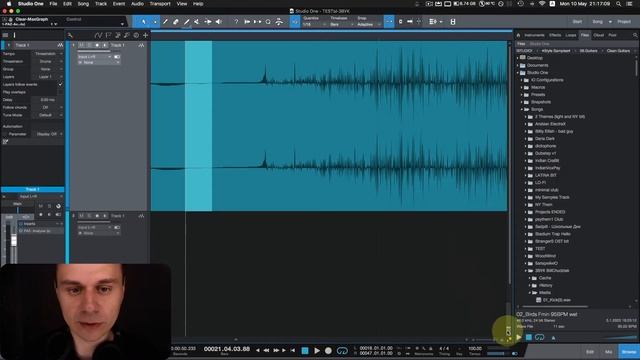Open the File menu
640x360 pixels.
pyautogui.click(x=53, y=4)
